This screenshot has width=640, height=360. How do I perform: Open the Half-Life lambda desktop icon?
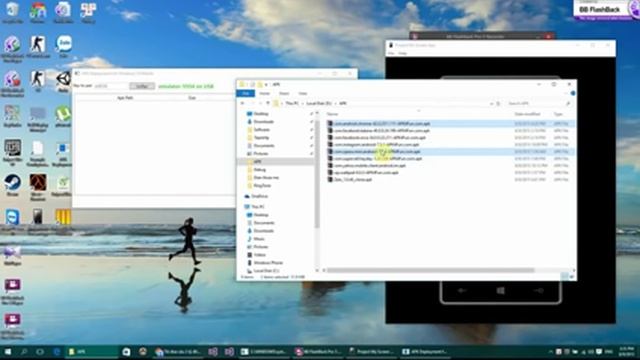pyautogui.click(x=38, y=186)
